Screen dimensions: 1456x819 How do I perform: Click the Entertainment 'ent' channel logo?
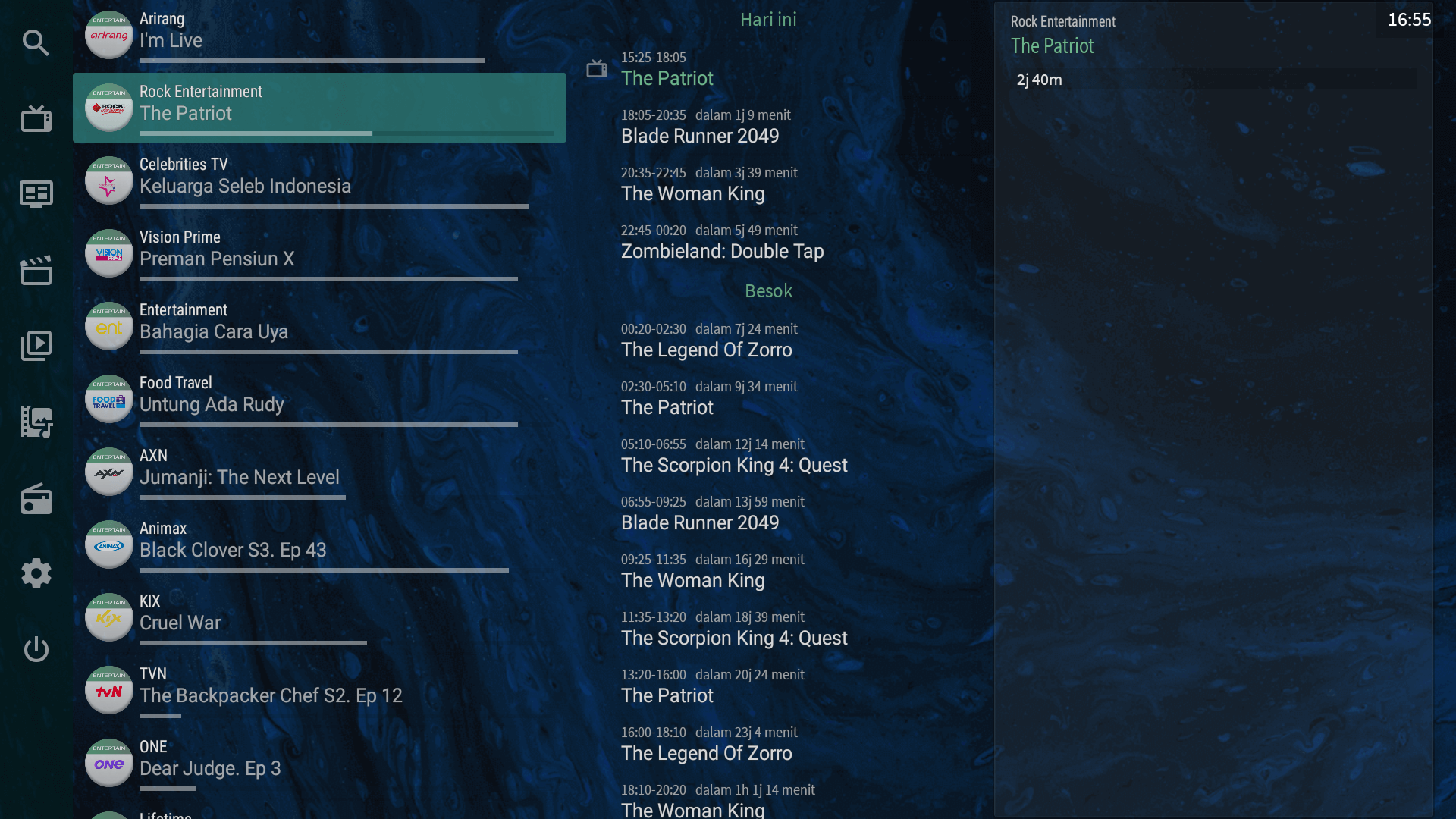click(x=109, y=326)
